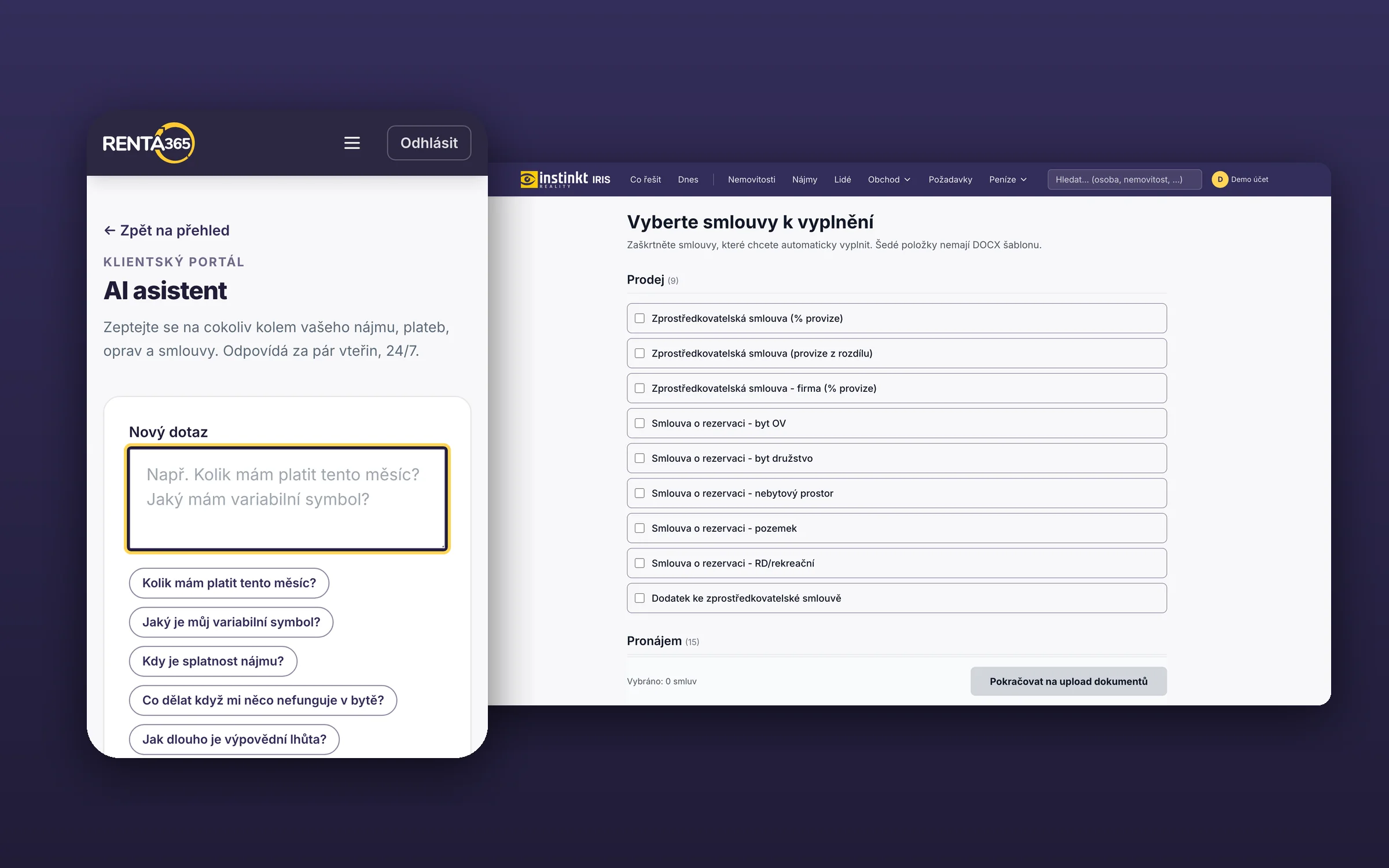Open Dnes in IRIS navigation

click(688, 179)
